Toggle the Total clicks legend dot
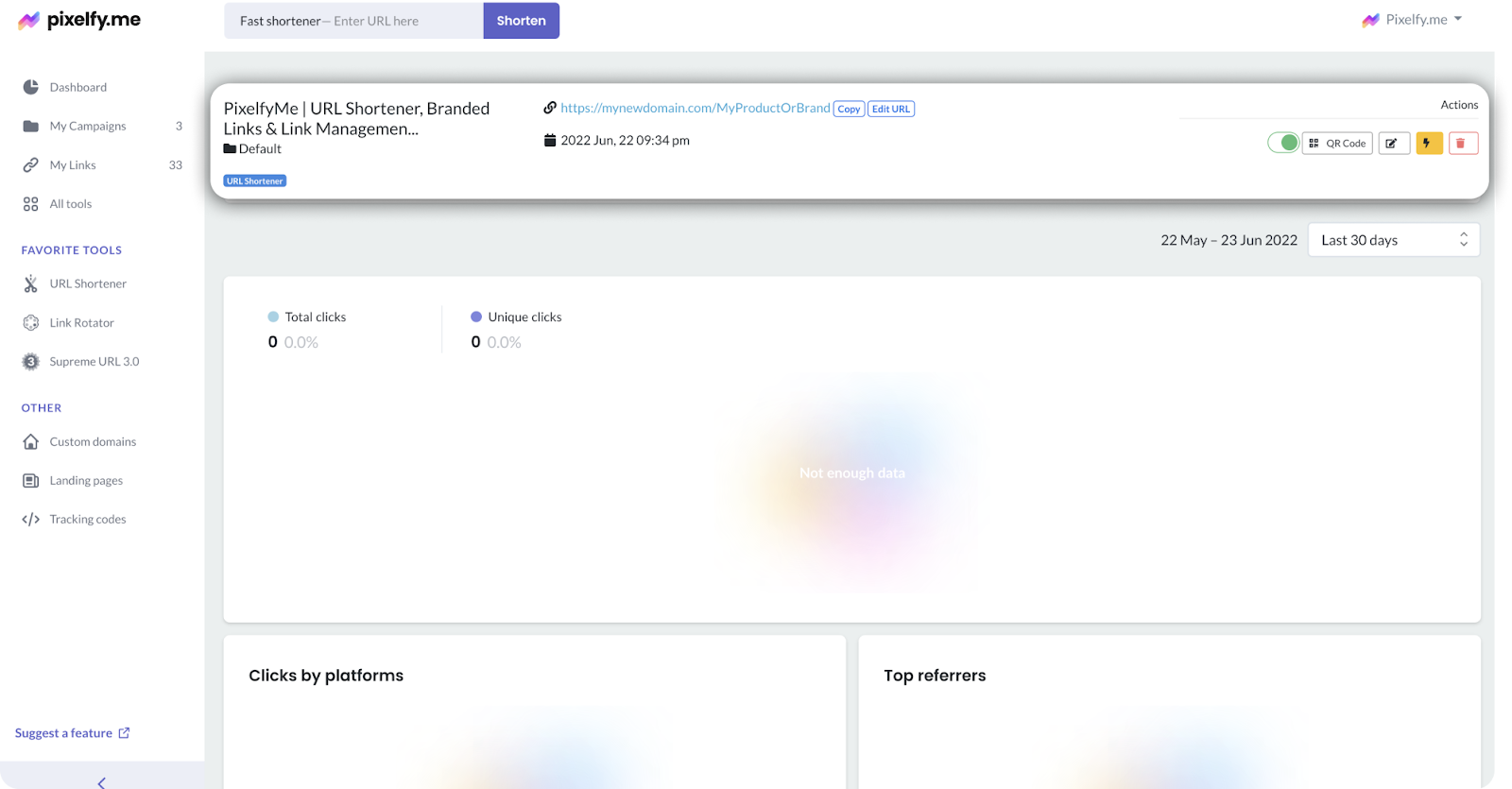 click(x=273, y=317)
